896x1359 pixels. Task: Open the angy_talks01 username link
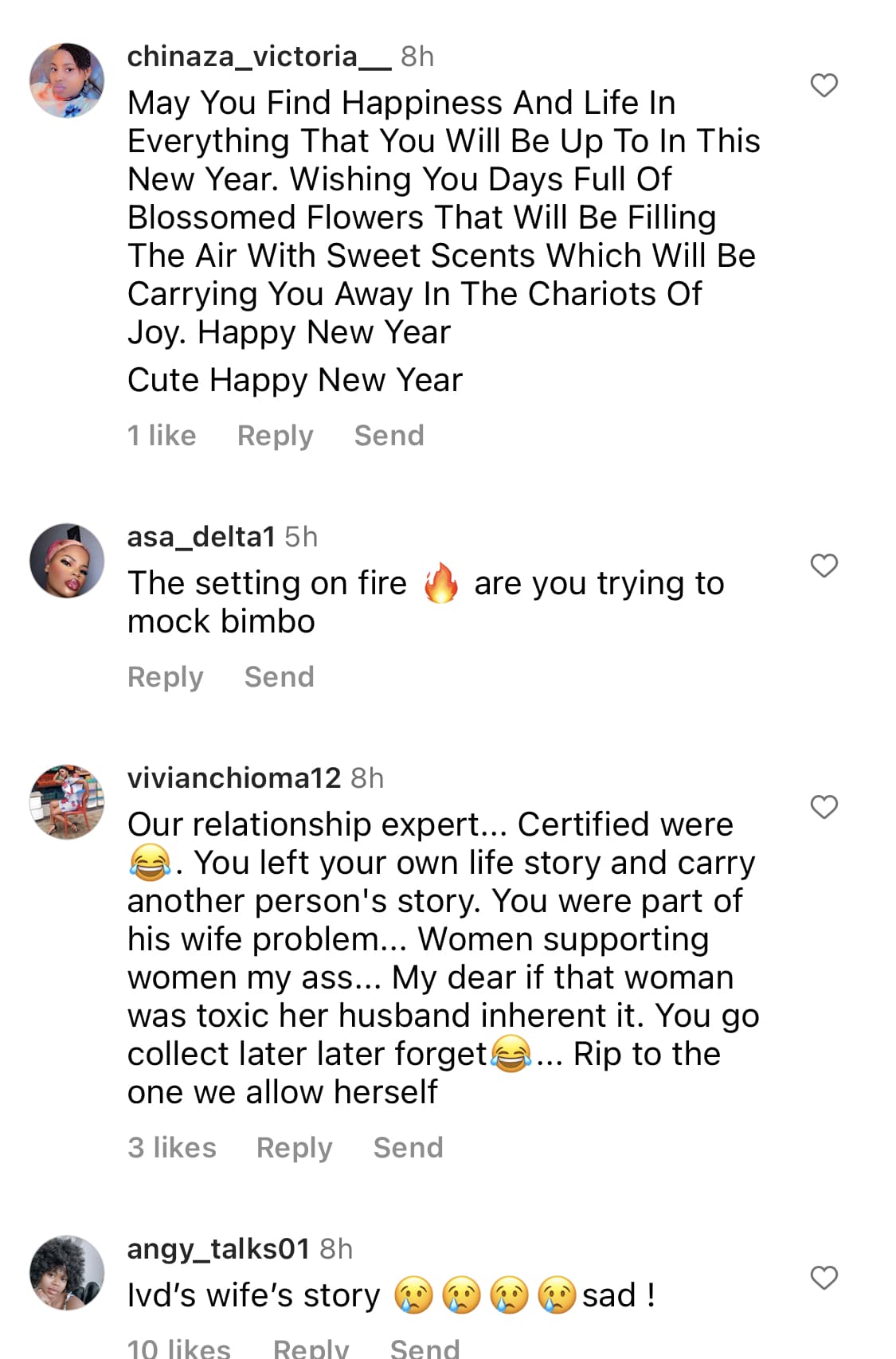point(218,1249)
